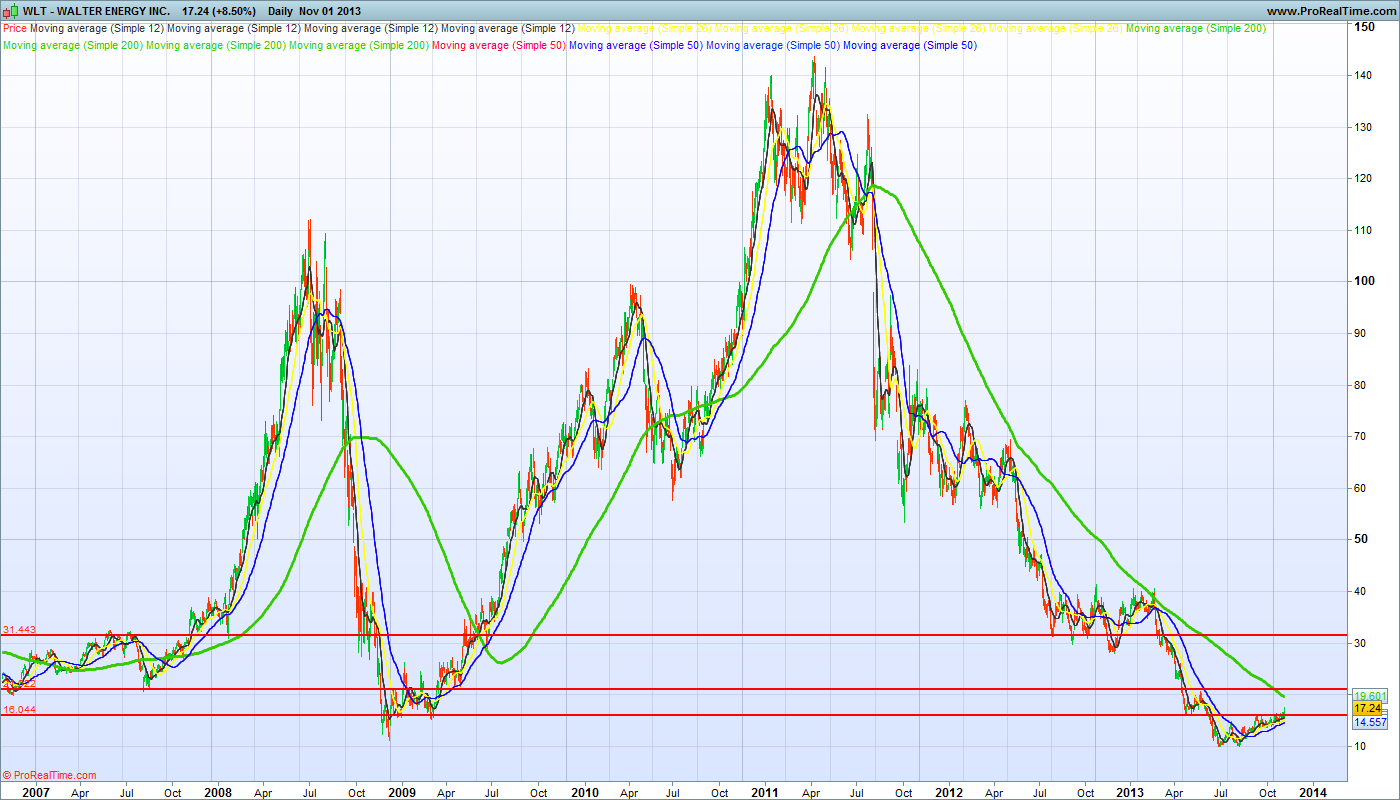Click the 50 price axis value
This screenshot has width=1400, height=800.
coord(1362,540)
